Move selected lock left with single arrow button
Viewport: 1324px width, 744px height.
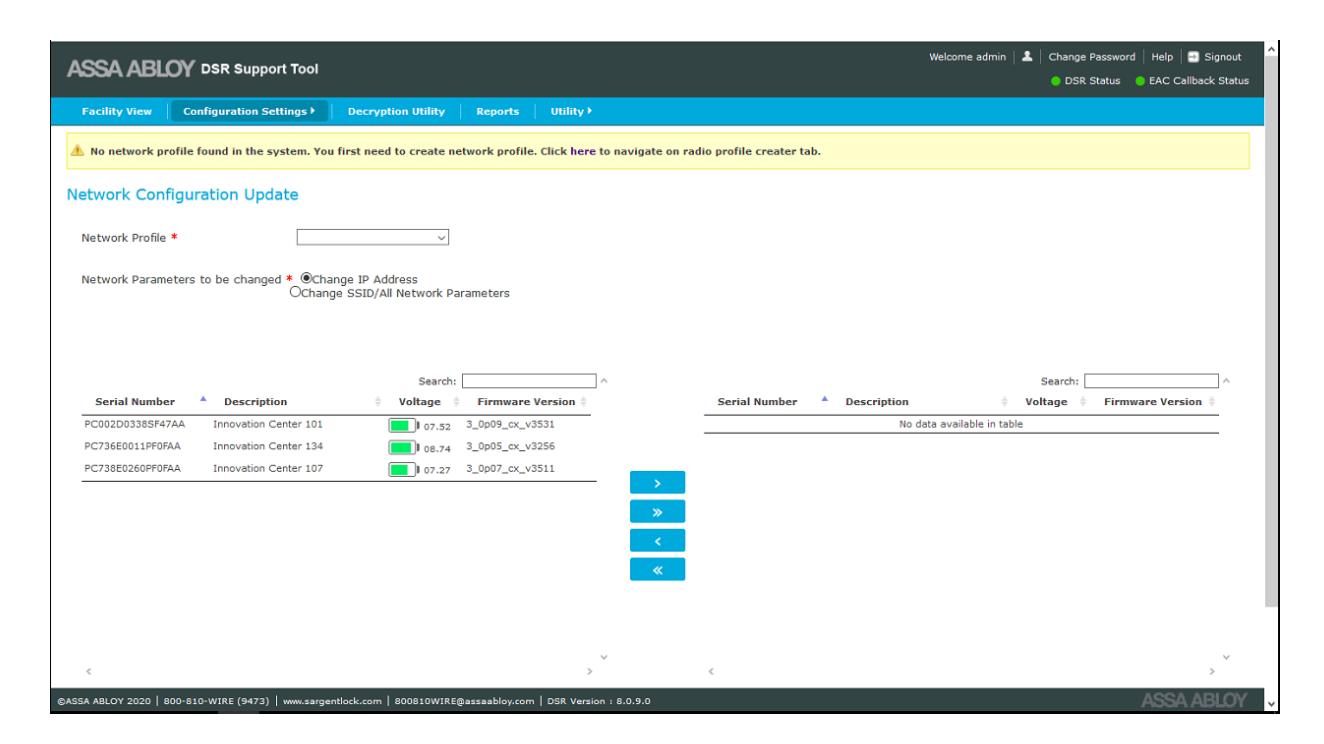(657, 541)
